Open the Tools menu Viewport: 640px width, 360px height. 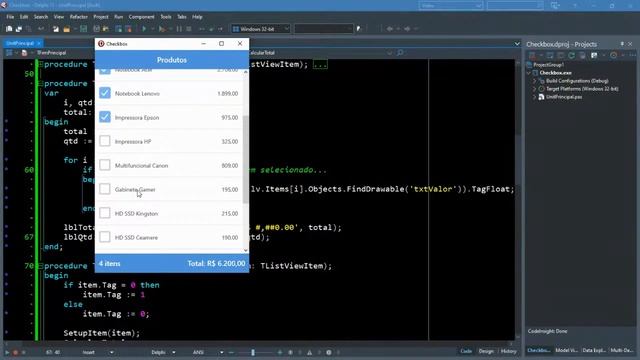pos(166,17)
